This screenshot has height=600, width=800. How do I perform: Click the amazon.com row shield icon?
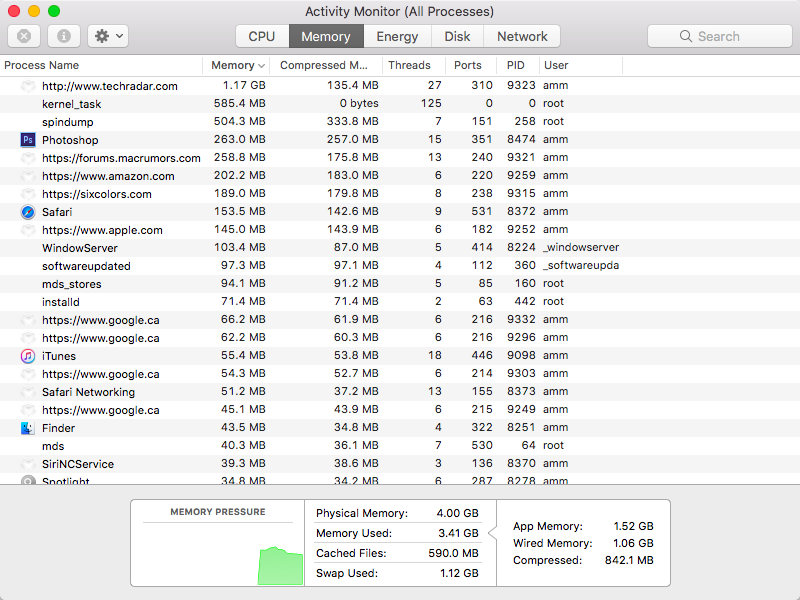[28, 176]
